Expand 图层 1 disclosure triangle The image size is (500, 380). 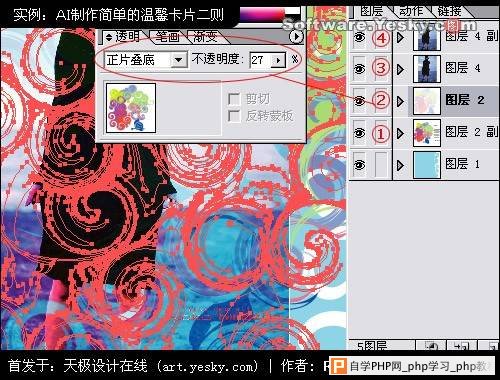tap(400, 165)
